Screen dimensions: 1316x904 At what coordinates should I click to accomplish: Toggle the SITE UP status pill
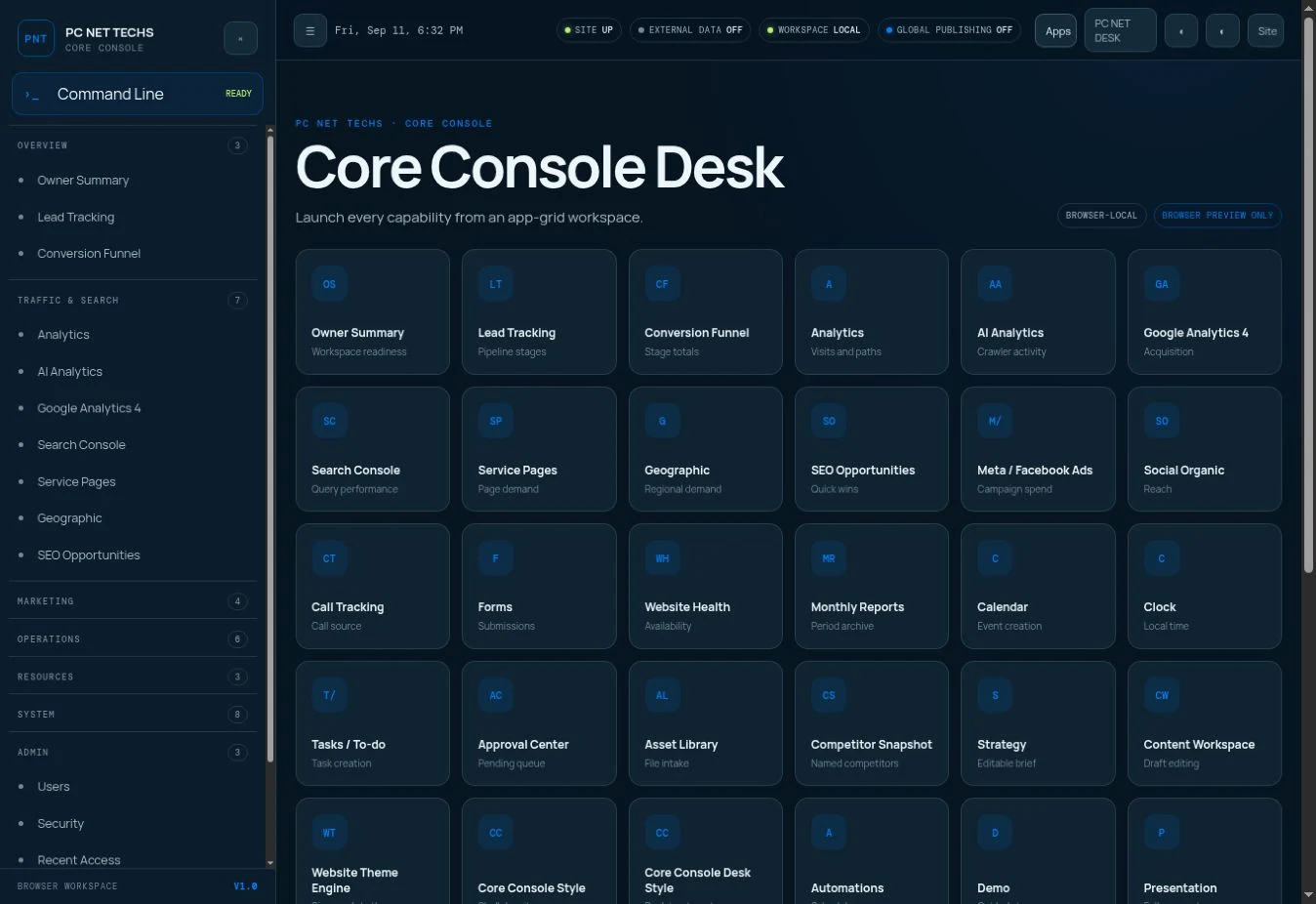589,30
